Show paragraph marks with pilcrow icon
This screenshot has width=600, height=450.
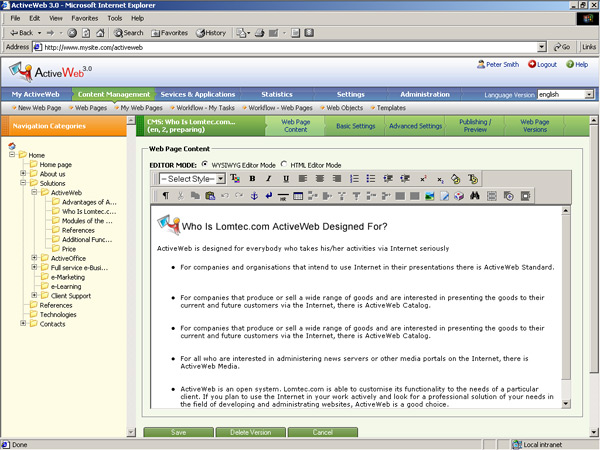(x=165, y=196)
